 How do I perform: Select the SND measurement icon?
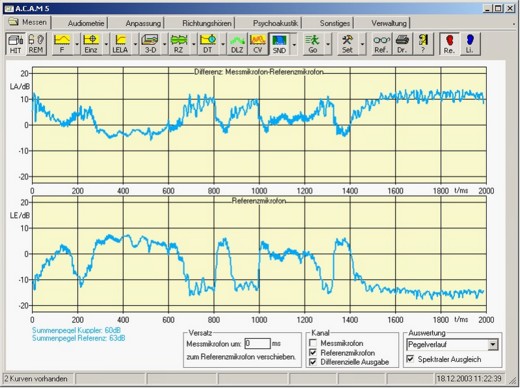tap(279, 44)
